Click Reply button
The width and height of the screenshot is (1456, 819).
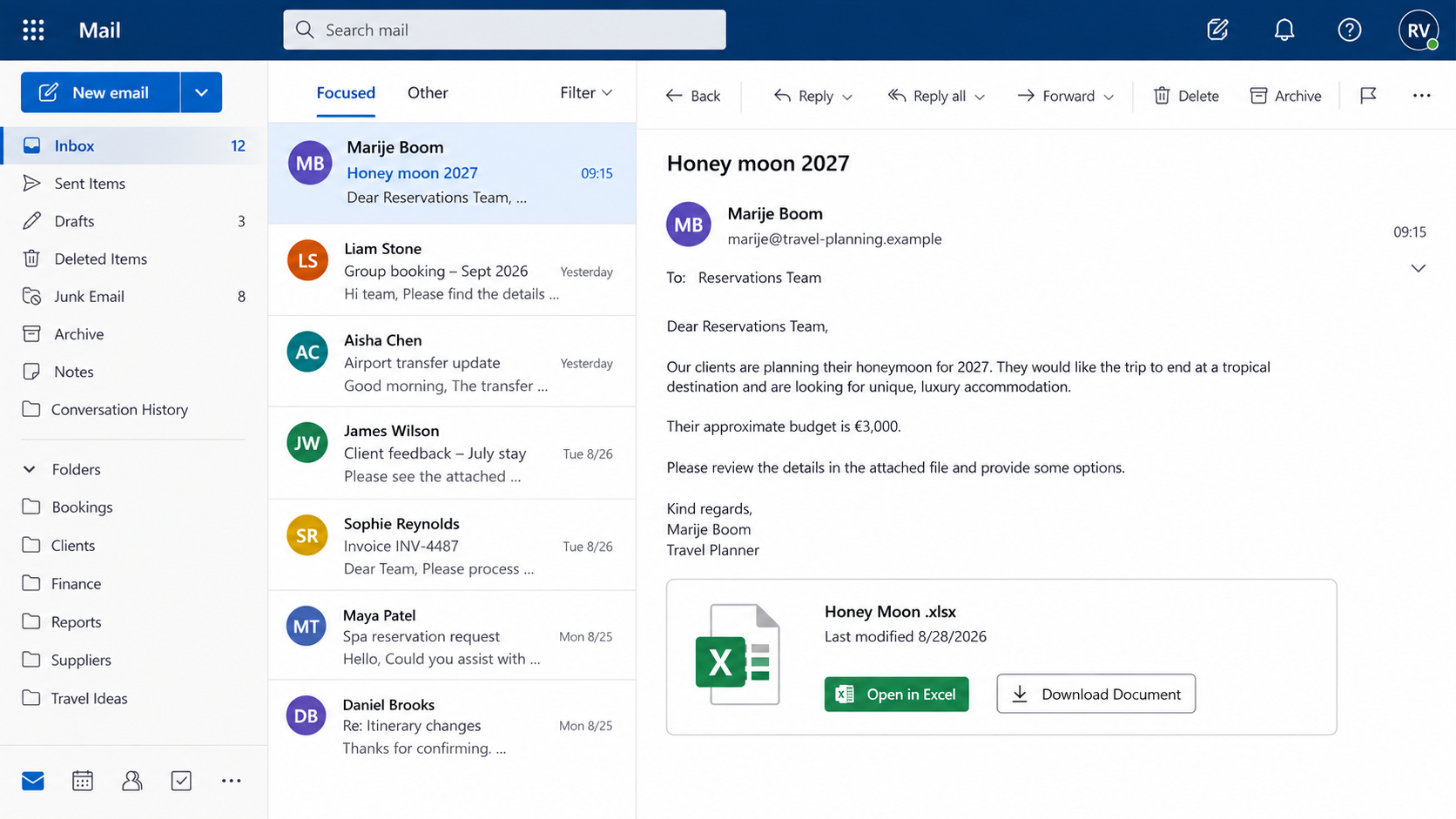coord(803,96)
